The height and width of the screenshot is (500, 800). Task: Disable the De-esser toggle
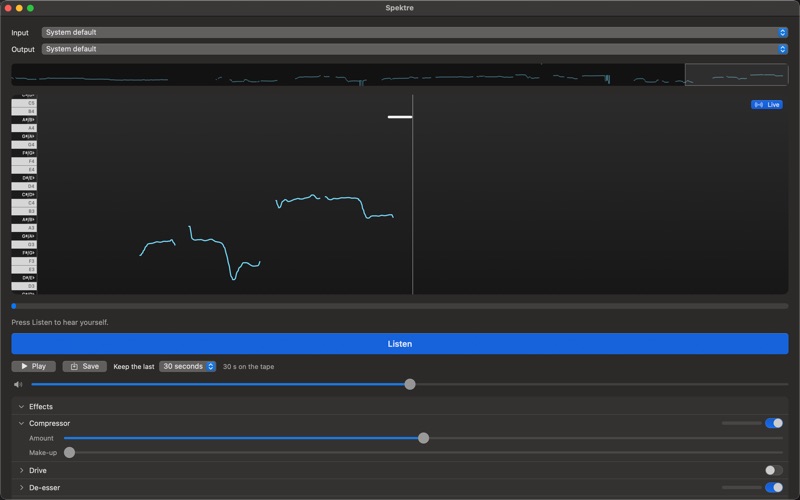(773, 487)
